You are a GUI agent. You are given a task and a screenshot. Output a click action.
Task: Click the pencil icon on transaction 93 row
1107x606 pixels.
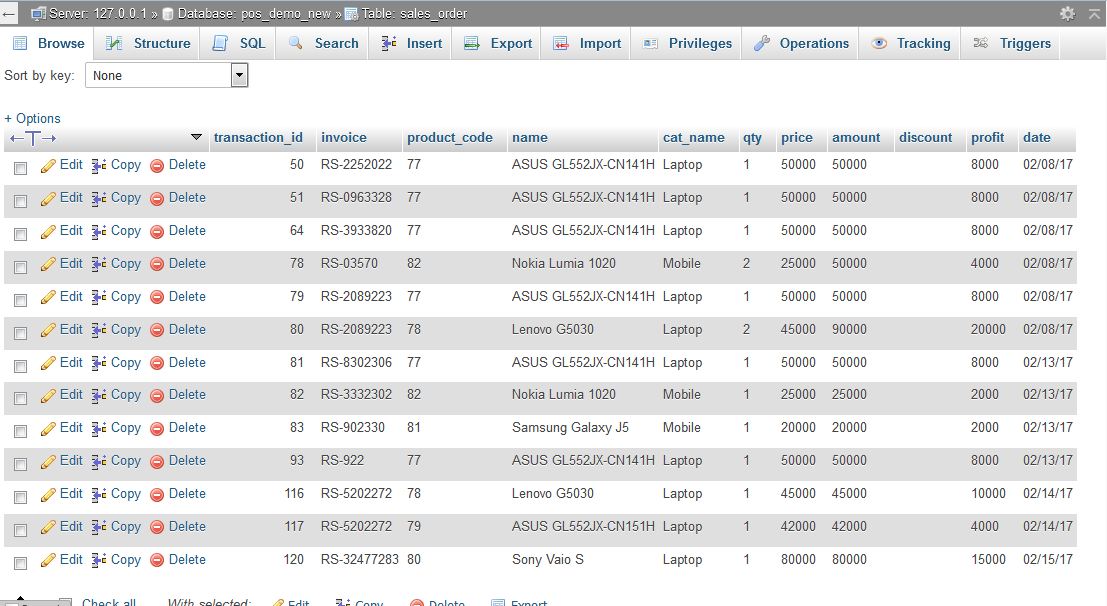pos(48,462)
